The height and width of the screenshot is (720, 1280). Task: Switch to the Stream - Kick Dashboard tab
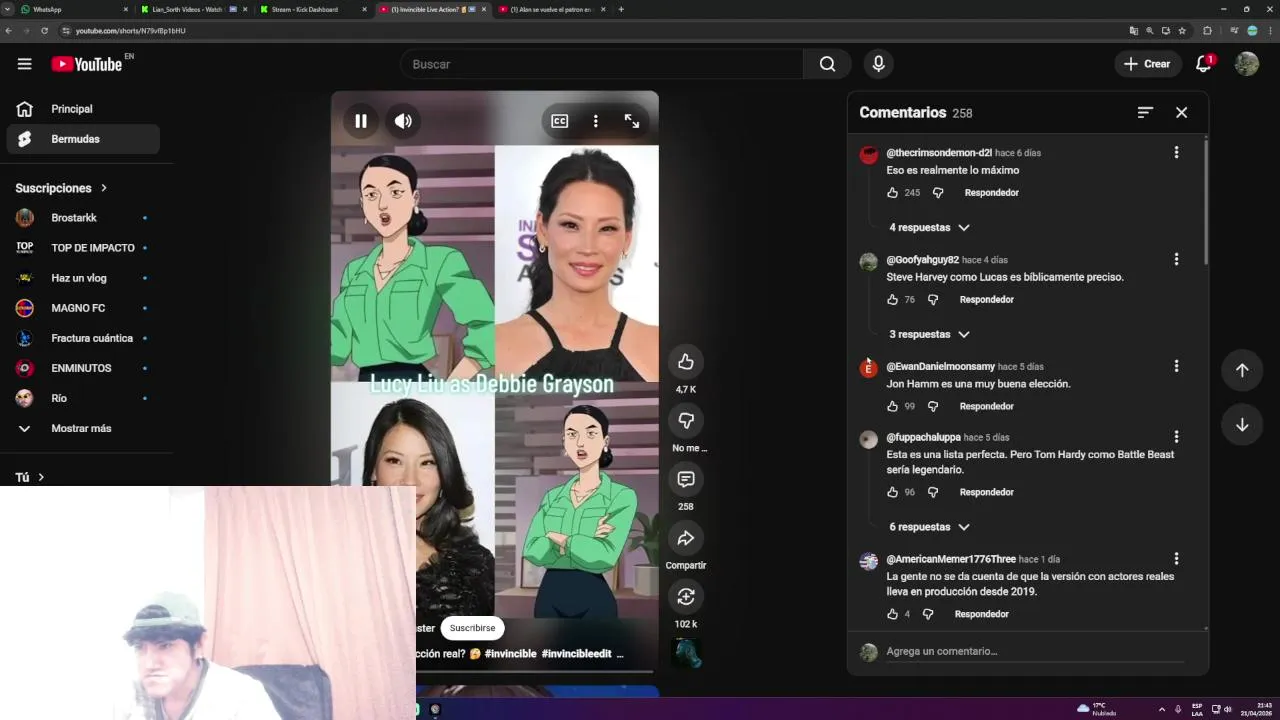pos(312,9)
